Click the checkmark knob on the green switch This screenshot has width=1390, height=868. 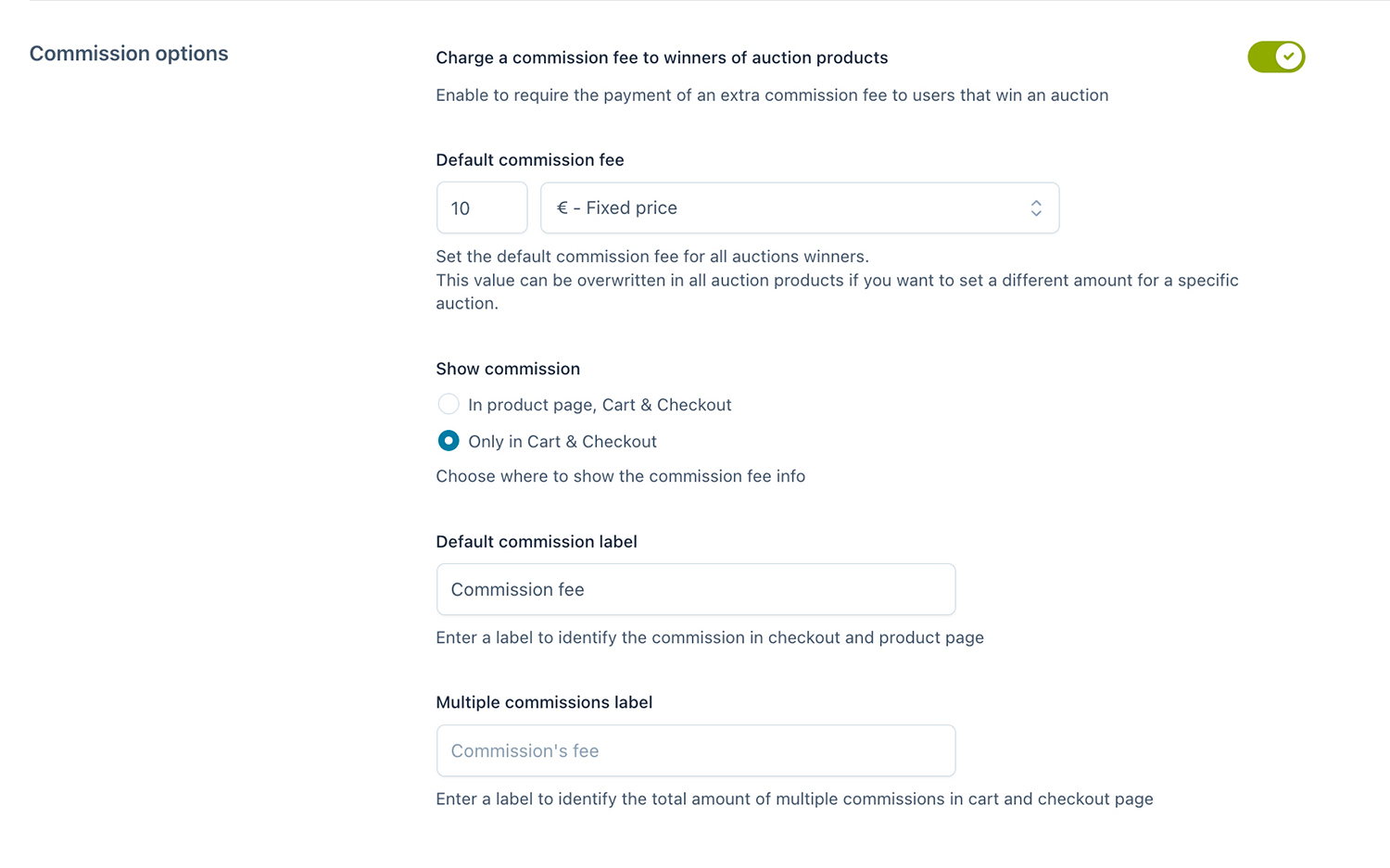(1288, 57)
